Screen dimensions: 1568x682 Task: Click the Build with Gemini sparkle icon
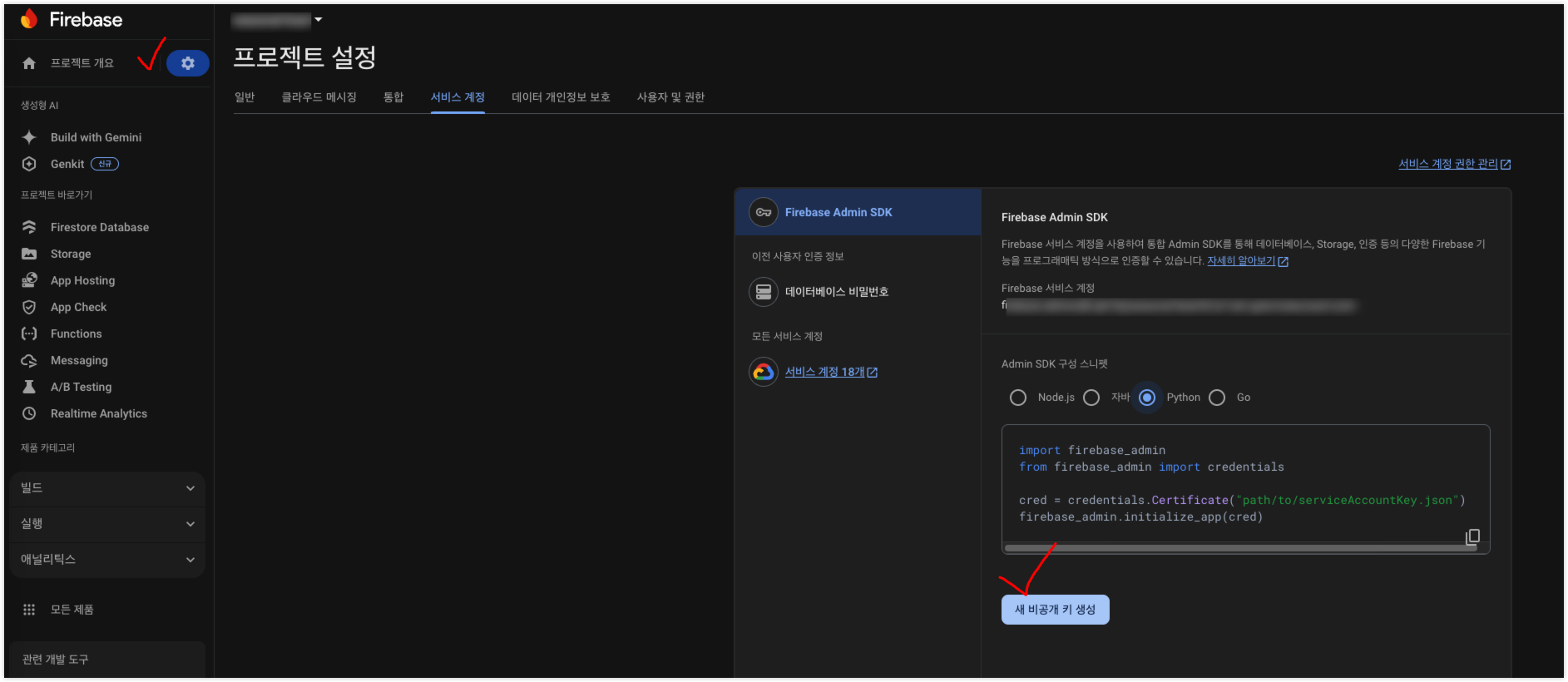[x=29, y=137]
